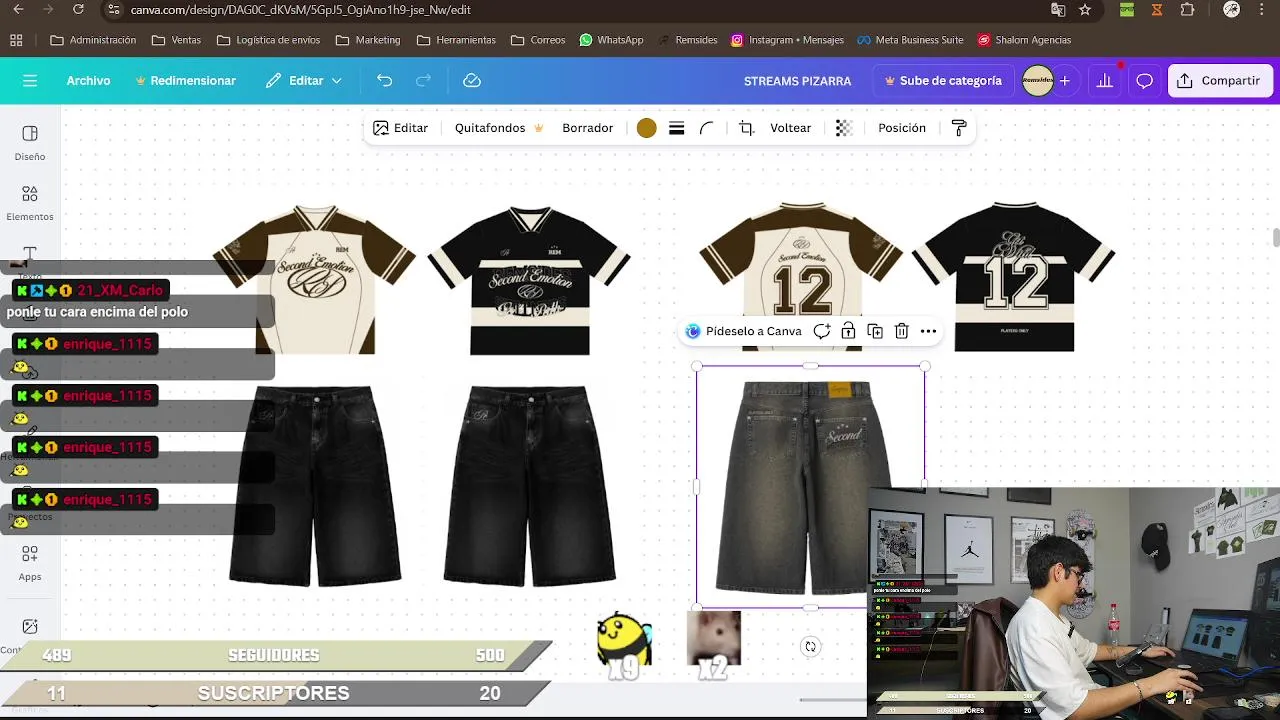Select the cream and brown jersey front image
This screenshot has height=720, width=1280.
(314, 279)
